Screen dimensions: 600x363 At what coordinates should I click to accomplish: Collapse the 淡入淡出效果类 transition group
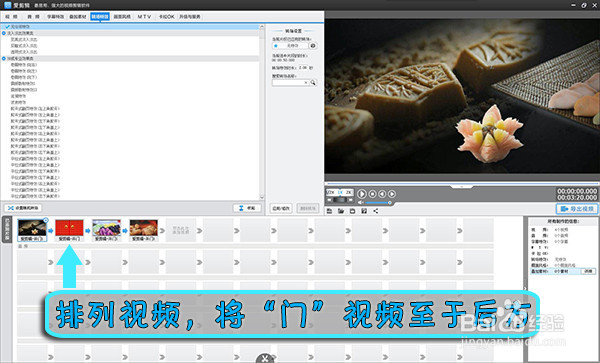4,33
